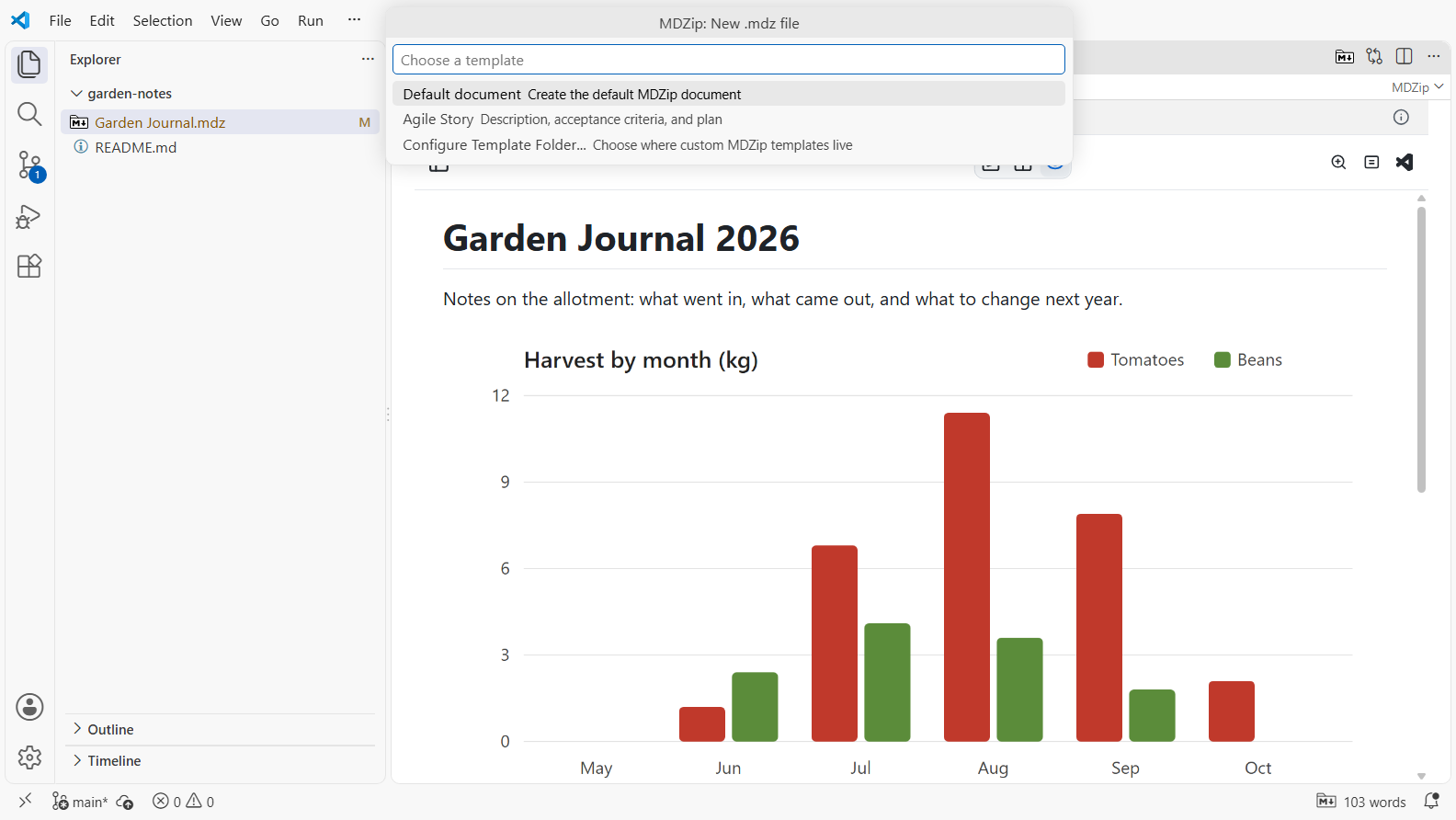This screenshot has height=820, width=1456.
Task: Select the Default document template
Action: coord(729,94)
